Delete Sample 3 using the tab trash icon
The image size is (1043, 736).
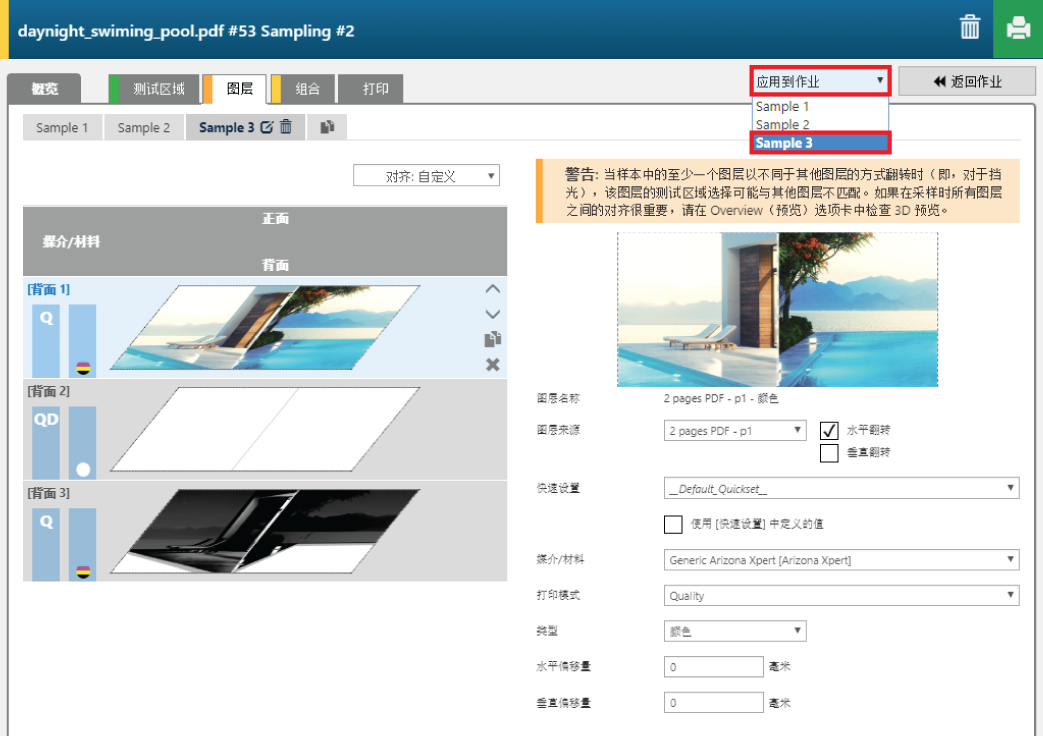pyautogui.click(x=286, y=127)
